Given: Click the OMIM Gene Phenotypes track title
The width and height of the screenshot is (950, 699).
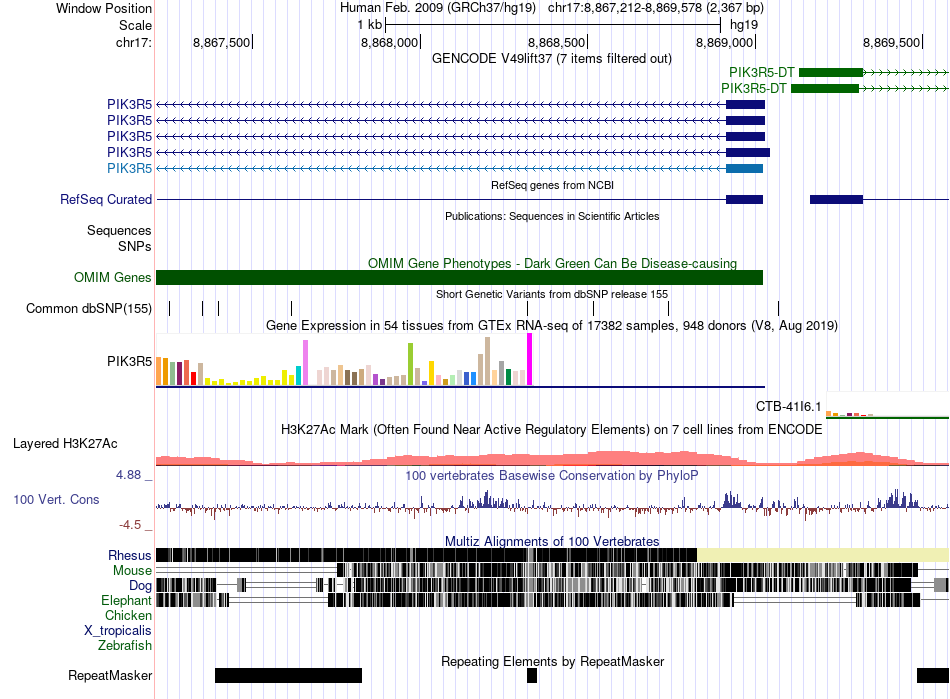Looking at the screenshot, I should tap(552, 263).
